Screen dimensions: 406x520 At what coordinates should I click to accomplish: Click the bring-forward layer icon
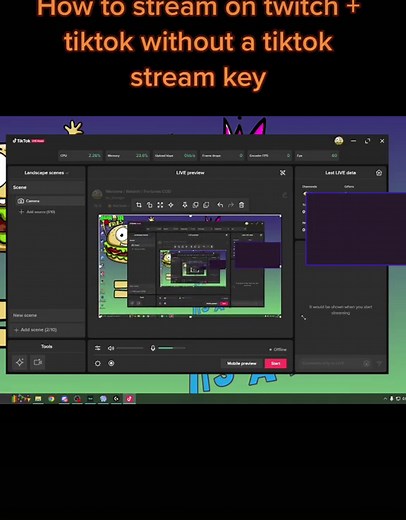(x=196, y=205)
